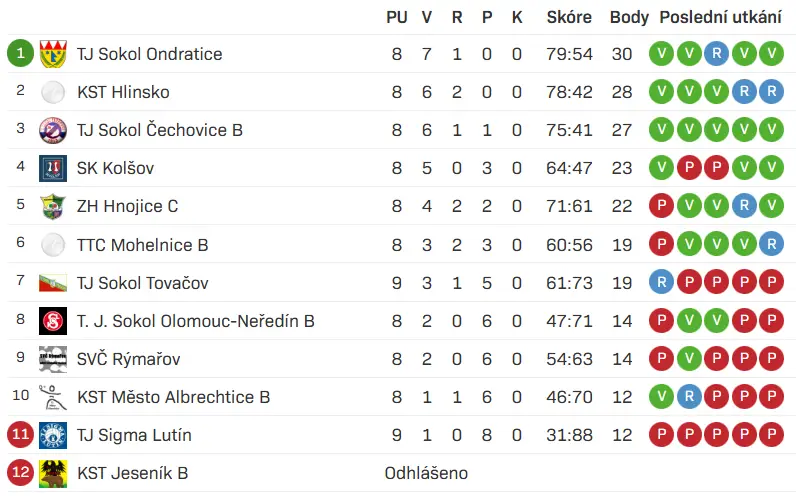Click TJ Sokol Tovačov flag logo

[53, 283]
